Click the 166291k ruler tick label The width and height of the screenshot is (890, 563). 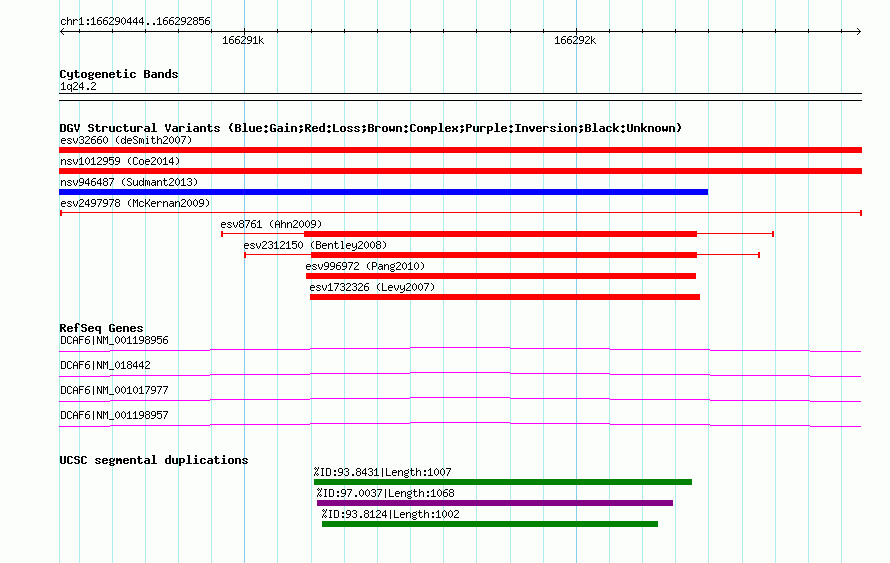[243, 40]
